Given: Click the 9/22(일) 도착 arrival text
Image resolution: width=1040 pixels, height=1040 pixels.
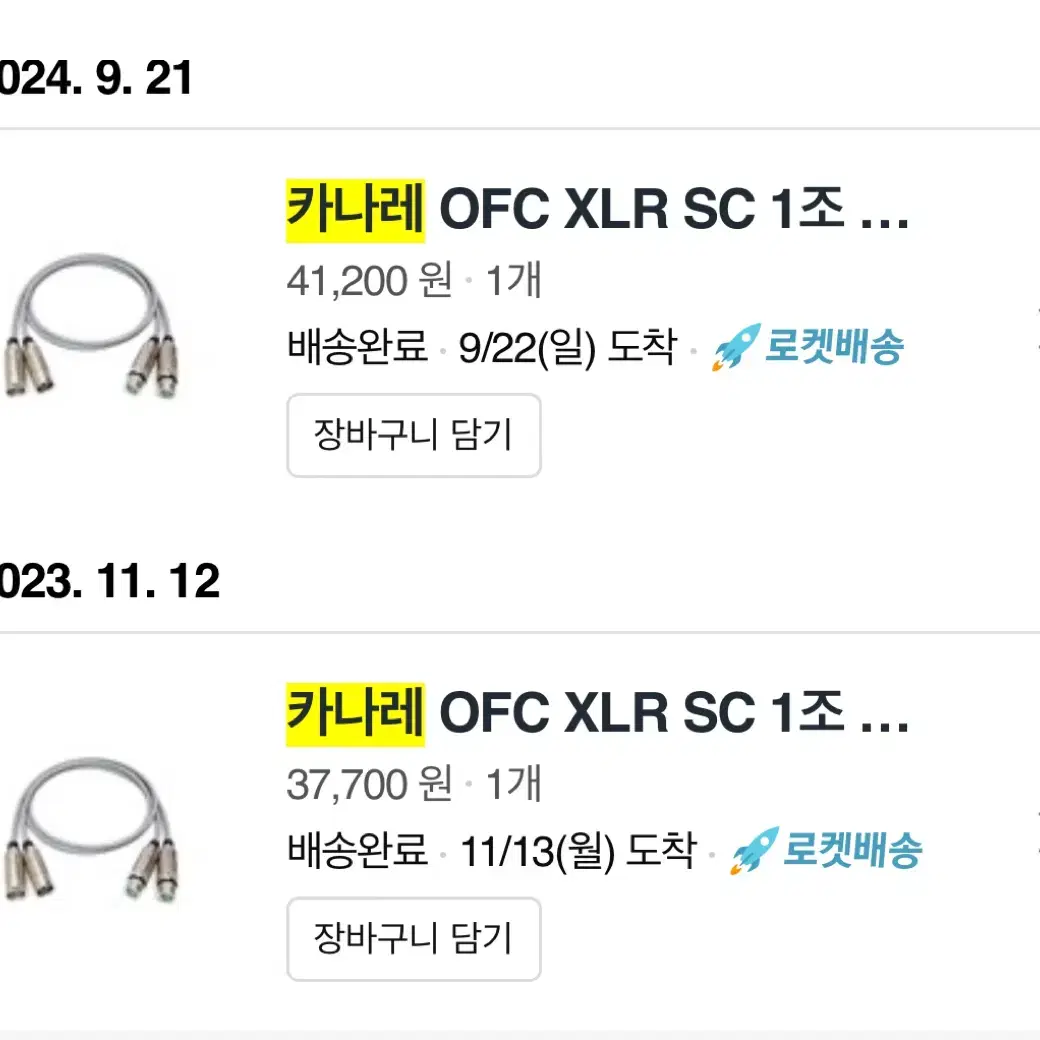Looking at the screenshot, I should [567, 349].
